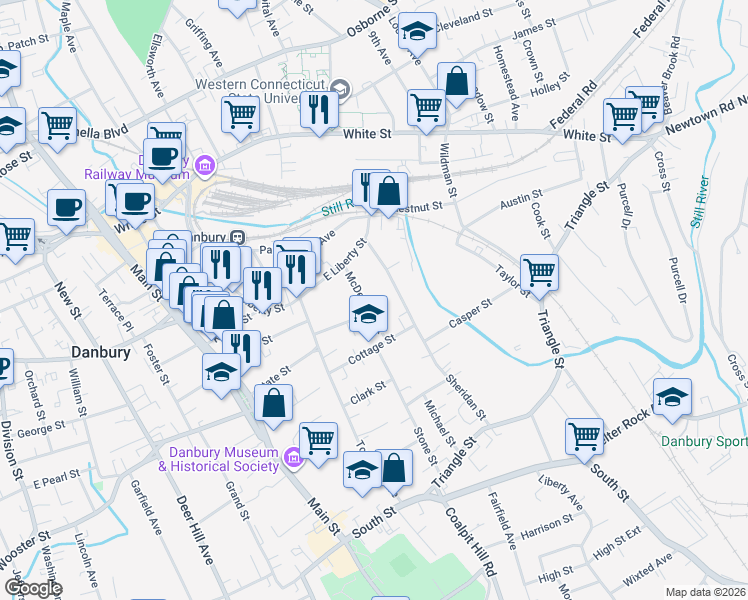The image size is (748, 600).
Task: Click the restaurant marker above Liberty St label
Action: coord(262,288)
